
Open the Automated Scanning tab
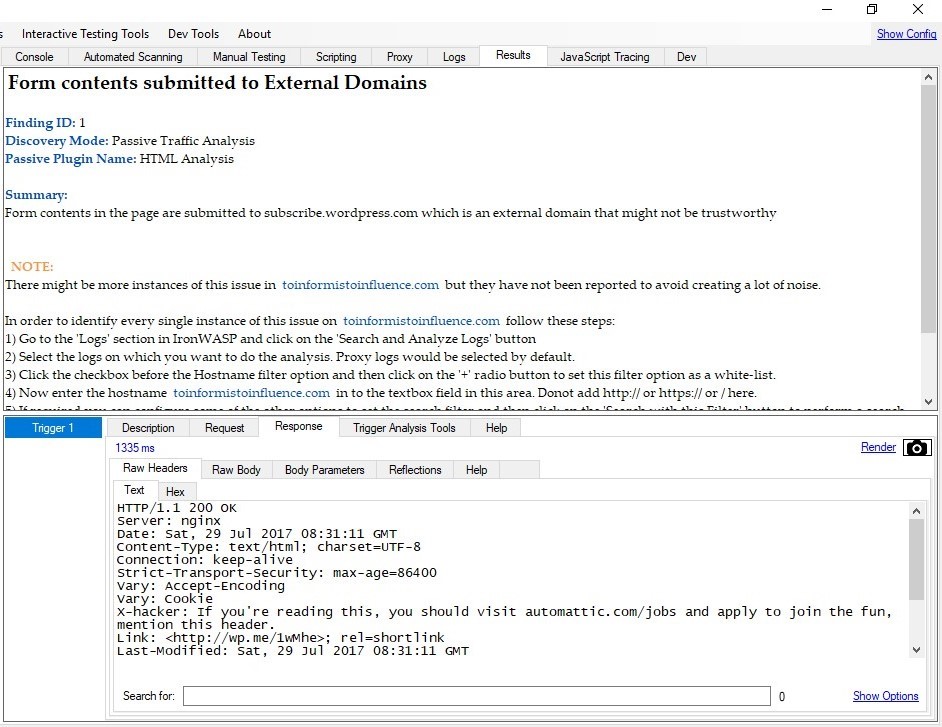pos(133,57)
